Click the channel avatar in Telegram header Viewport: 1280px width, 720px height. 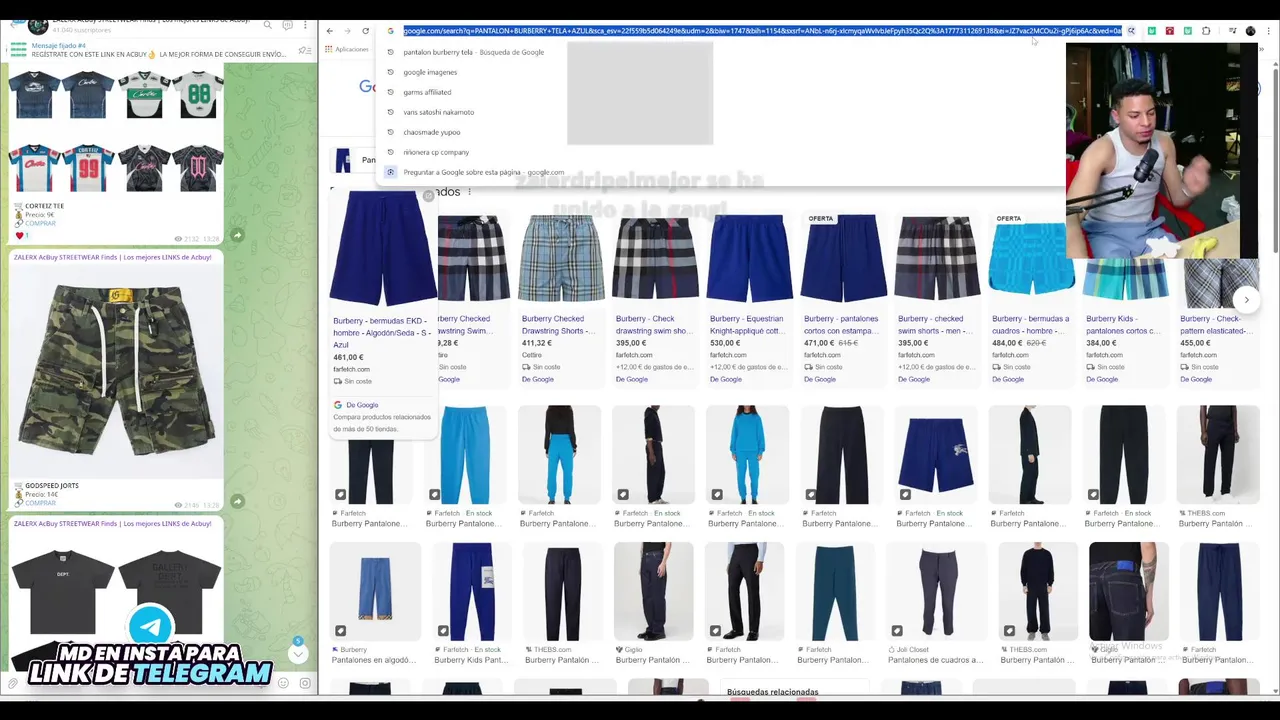click(x=37, y=25)
